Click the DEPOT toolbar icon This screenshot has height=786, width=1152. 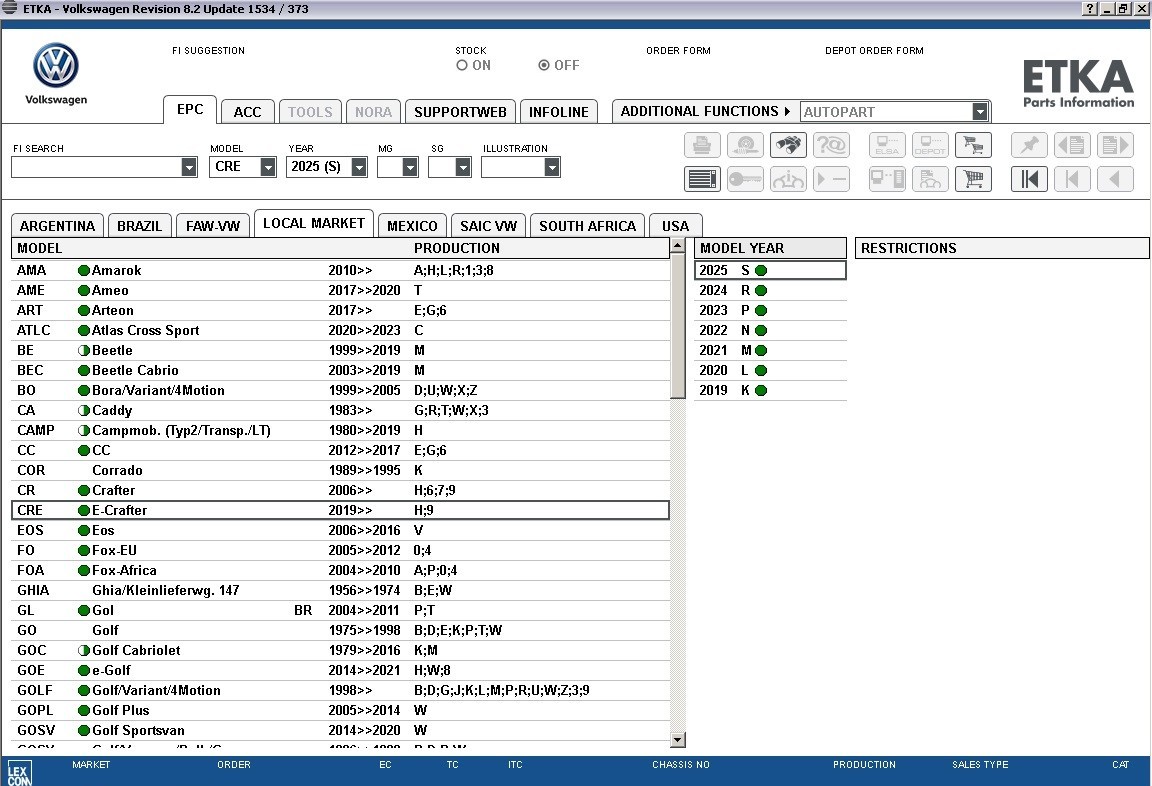coord(930,145)
